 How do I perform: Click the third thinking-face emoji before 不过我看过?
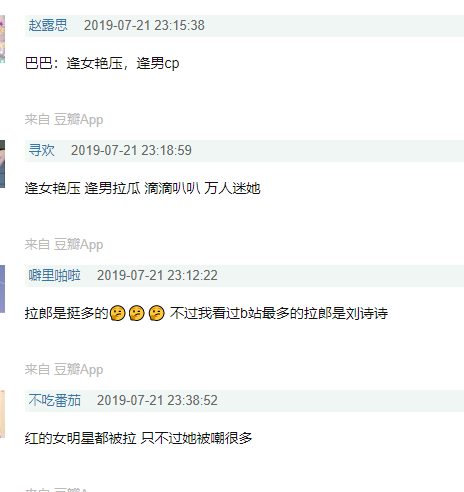(156, 313)
